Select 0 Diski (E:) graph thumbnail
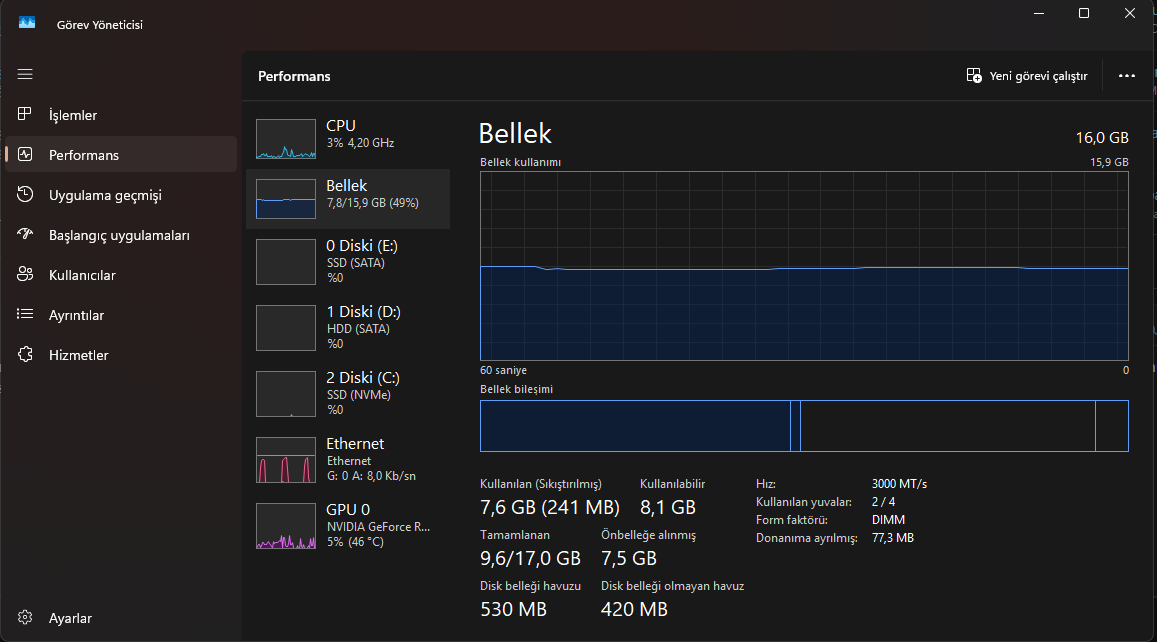The image size is (1157, 642). 286,261
